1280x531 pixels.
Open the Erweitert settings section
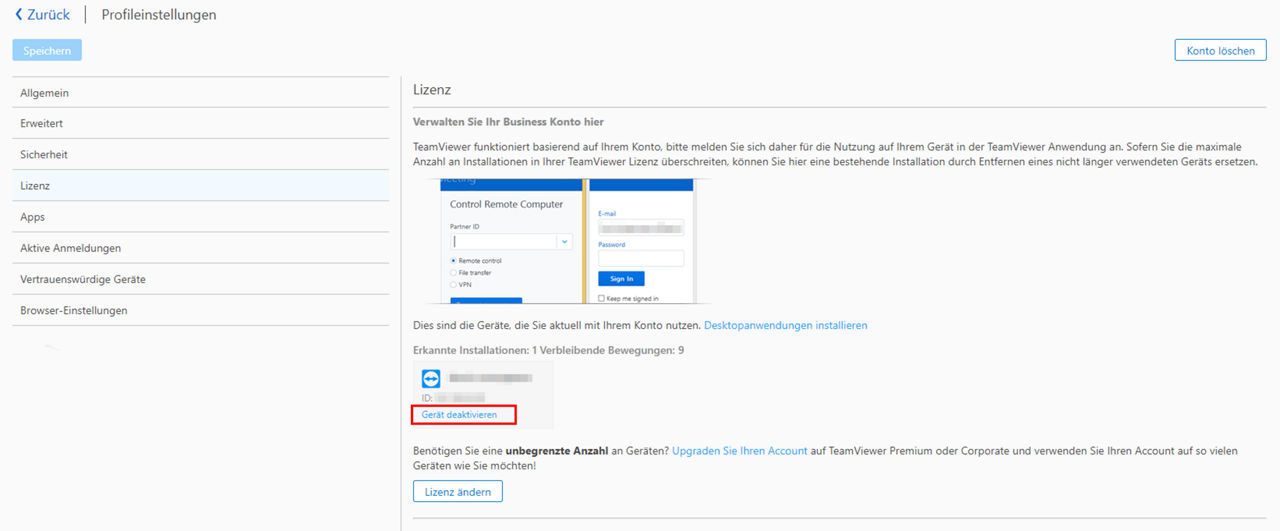200,124
